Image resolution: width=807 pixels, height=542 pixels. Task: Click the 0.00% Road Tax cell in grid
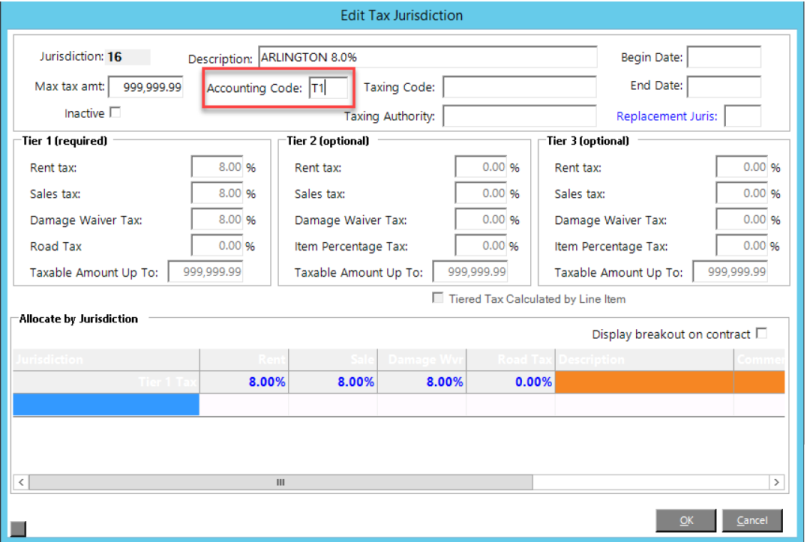click(x=511, y=382)
